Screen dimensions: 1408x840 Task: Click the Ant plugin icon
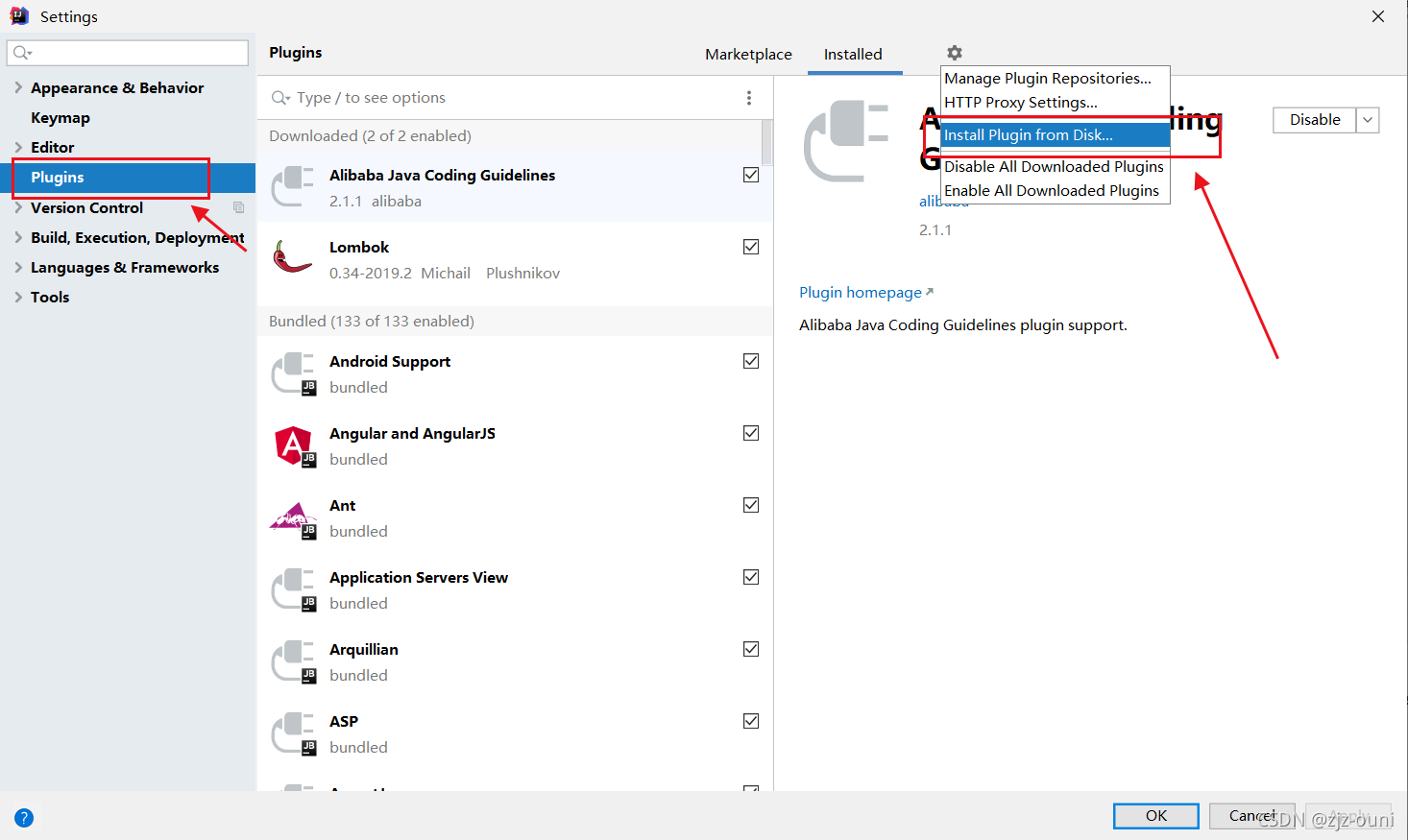coord(294,519)
